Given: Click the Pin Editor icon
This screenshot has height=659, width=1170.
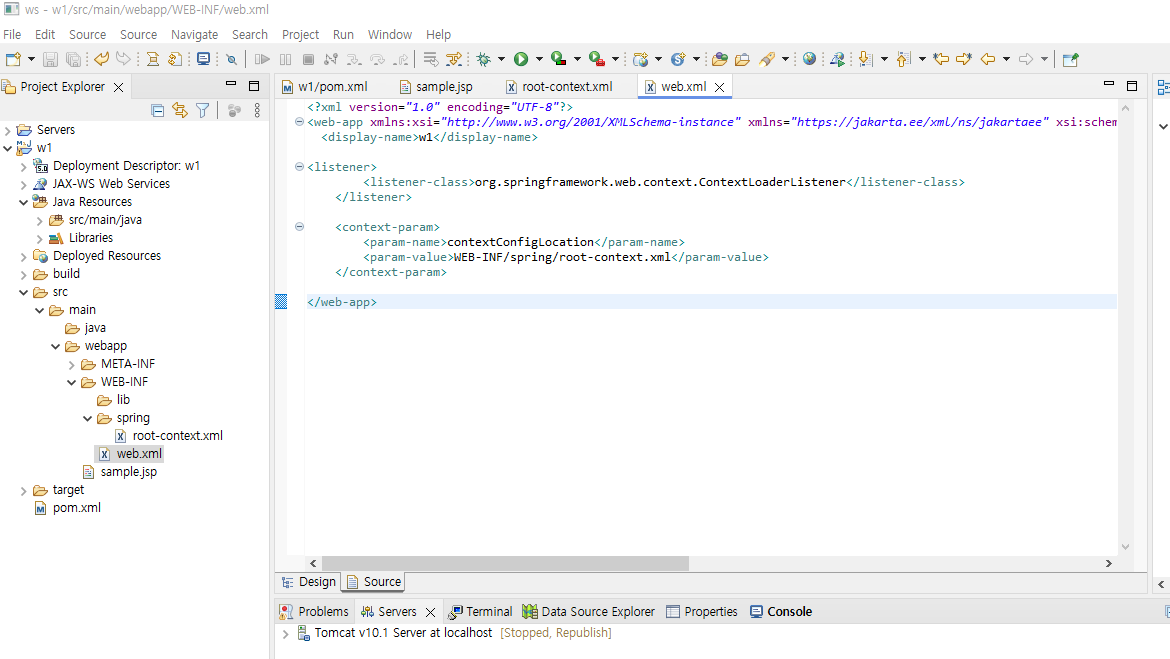Looking at the screenshot, I should pyautogui.click(x=1070, y=60).
